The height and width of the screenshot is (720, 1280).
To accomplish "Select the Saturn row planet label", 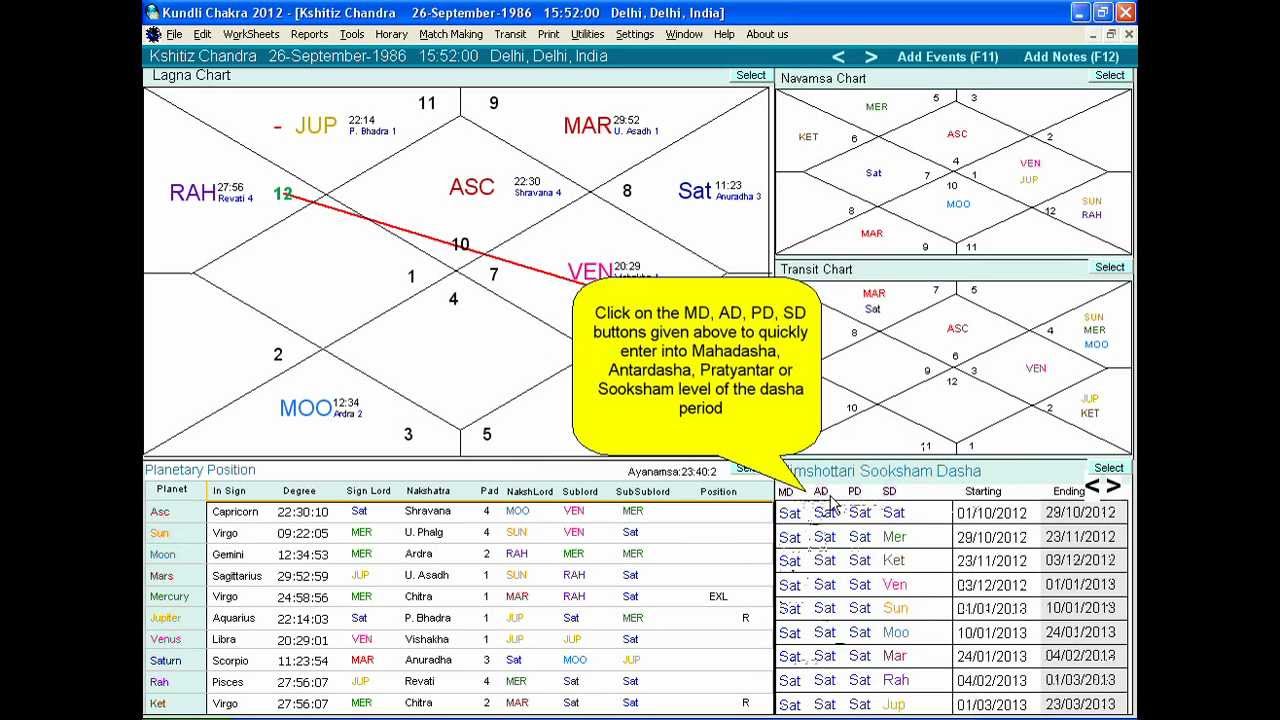I will pos(166,661).
